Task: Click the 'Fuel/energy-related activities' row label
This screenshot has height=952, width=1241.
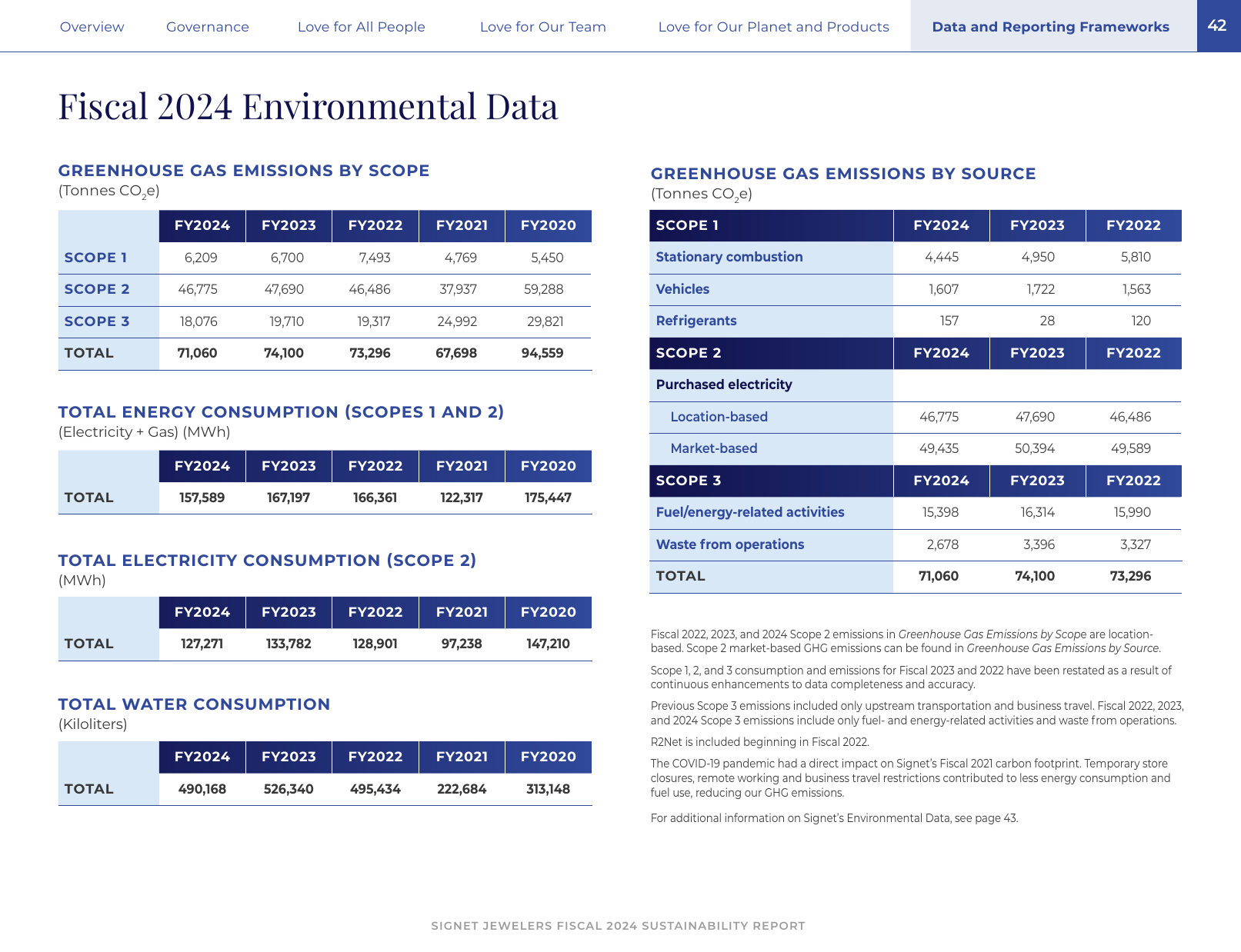Action: click(x=750, y=512)
